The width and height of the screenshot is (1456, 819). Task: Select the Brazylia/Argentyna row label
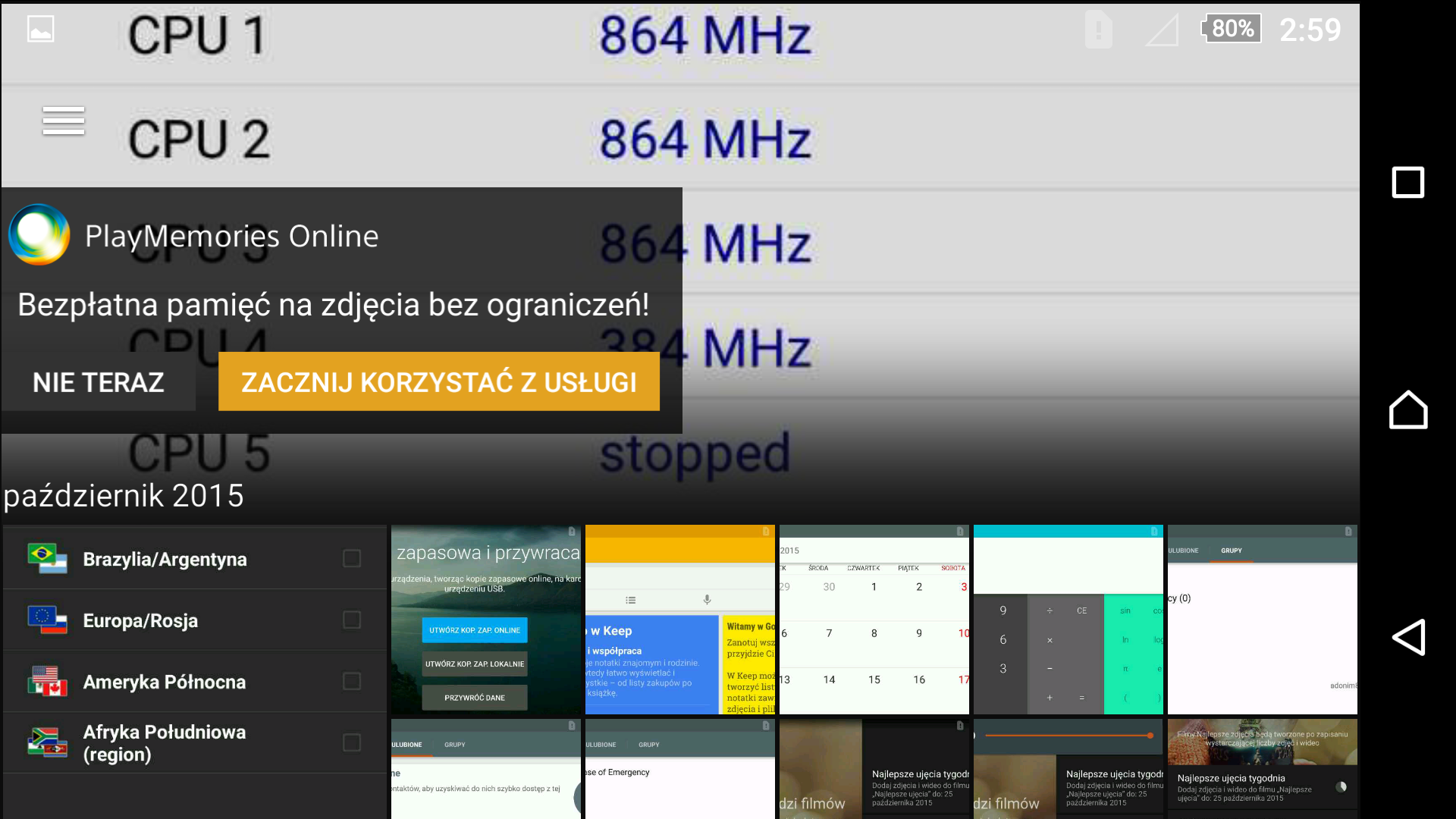pos(165,559)
